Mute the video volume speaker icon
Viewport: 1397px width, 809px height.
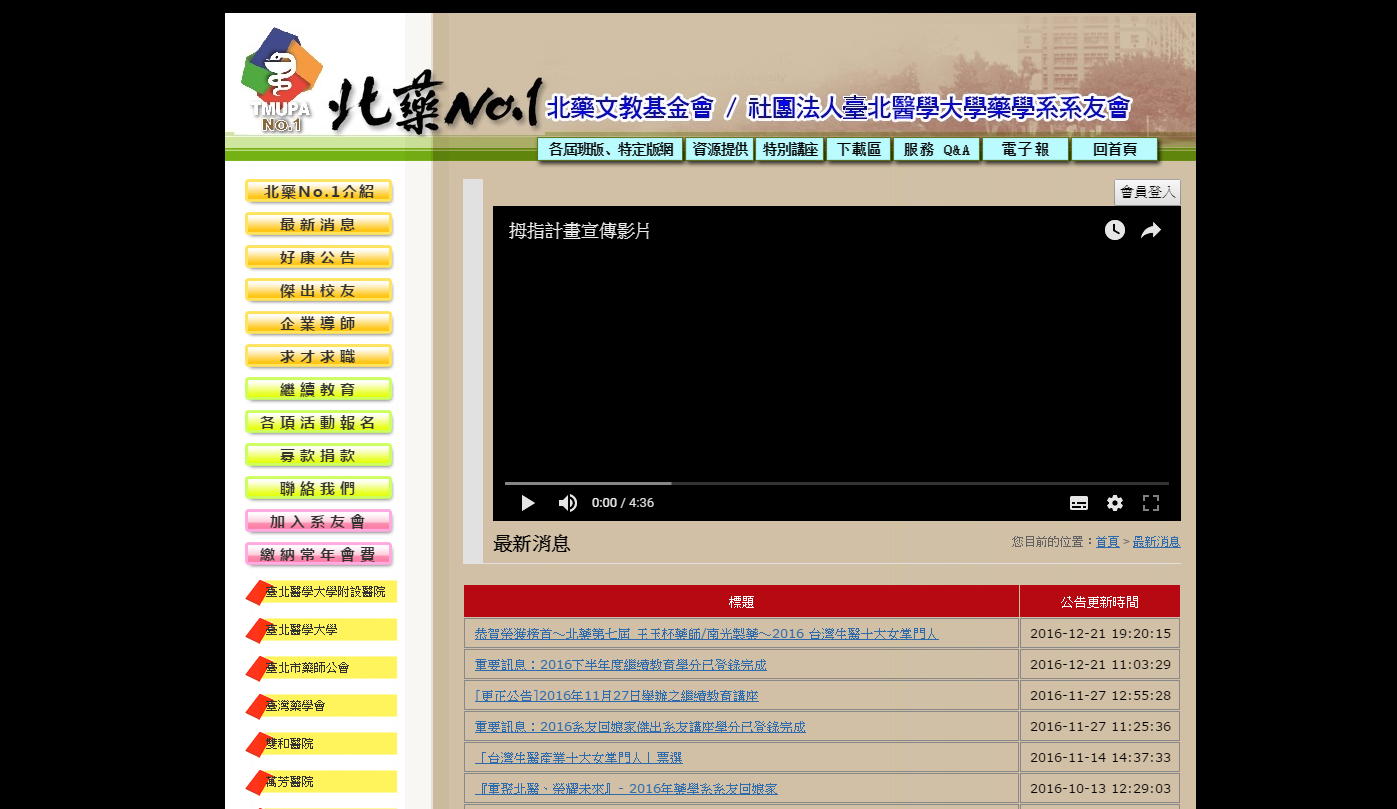568,503
